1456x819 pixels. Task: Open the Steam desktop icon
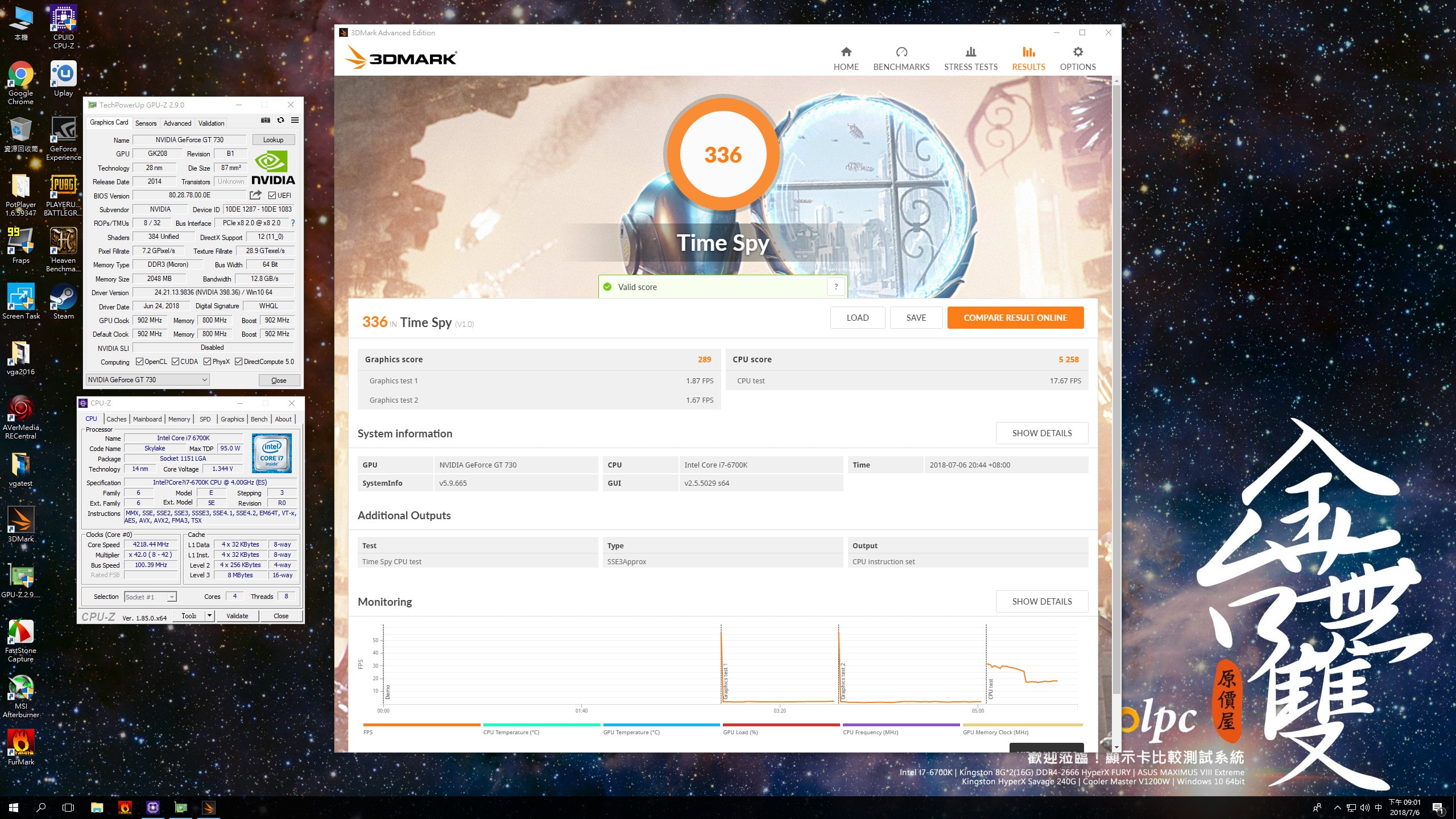click(64, 301)
